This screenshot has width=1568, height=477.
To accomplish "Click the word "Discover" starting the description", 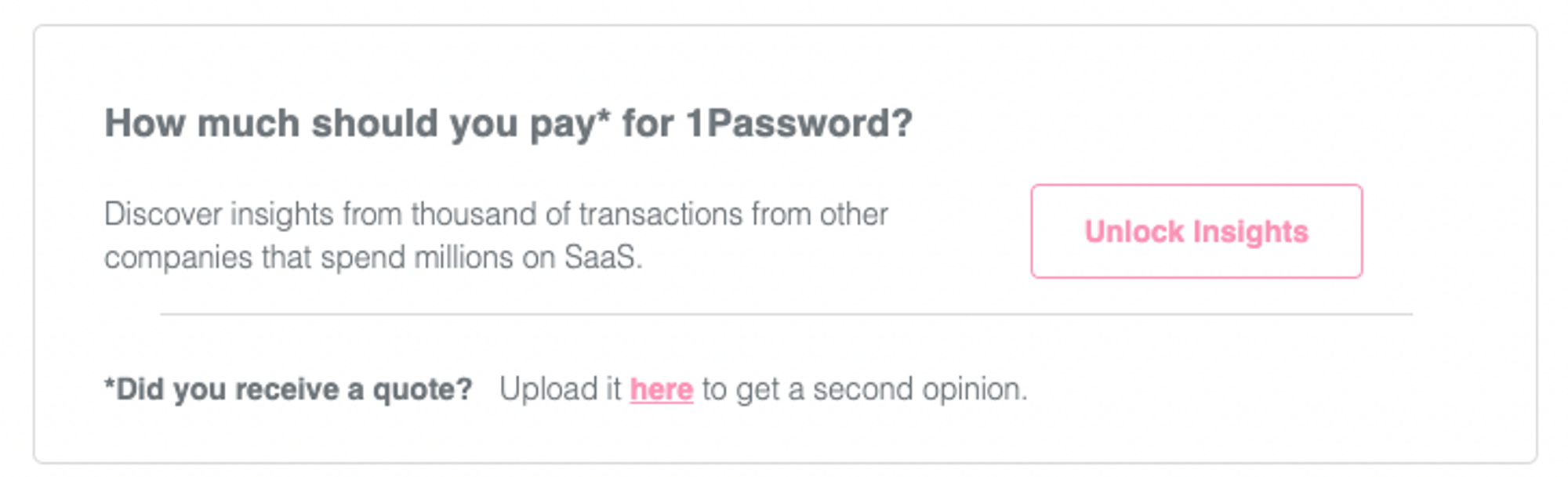I will click(162, 214).
